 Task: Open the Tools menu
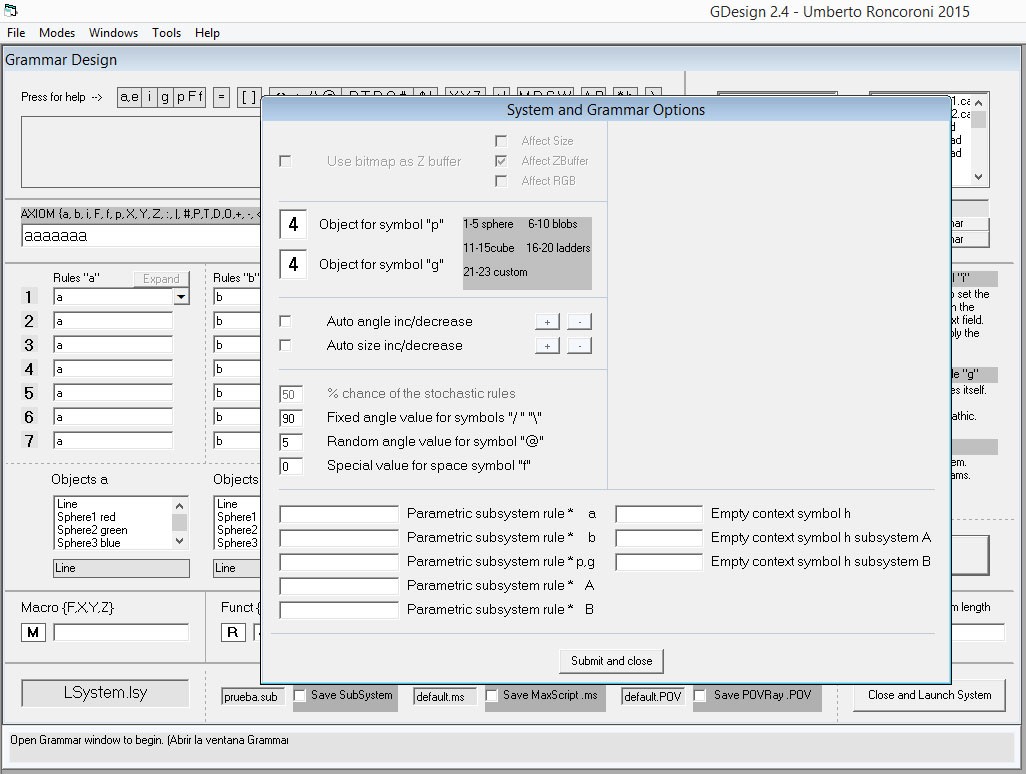166,33
